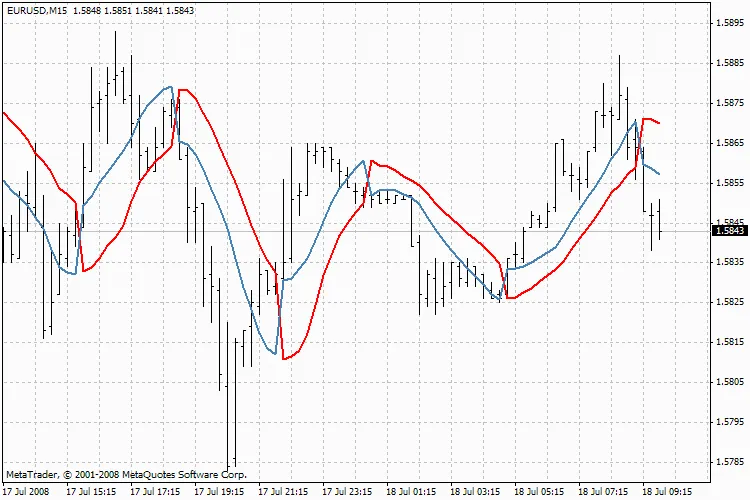
Task: Select the 17 Jul 15:15 time label
Action: pyautogui.click(x=91, y=492)
